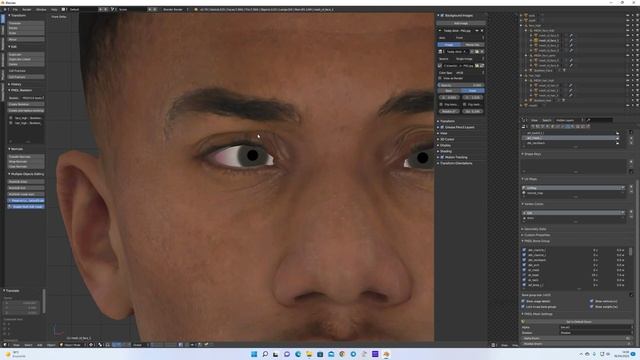The height and width of the screenshot is (360, 640).
Task: Open File Explorer from taskbar
Action: [309, 354]
